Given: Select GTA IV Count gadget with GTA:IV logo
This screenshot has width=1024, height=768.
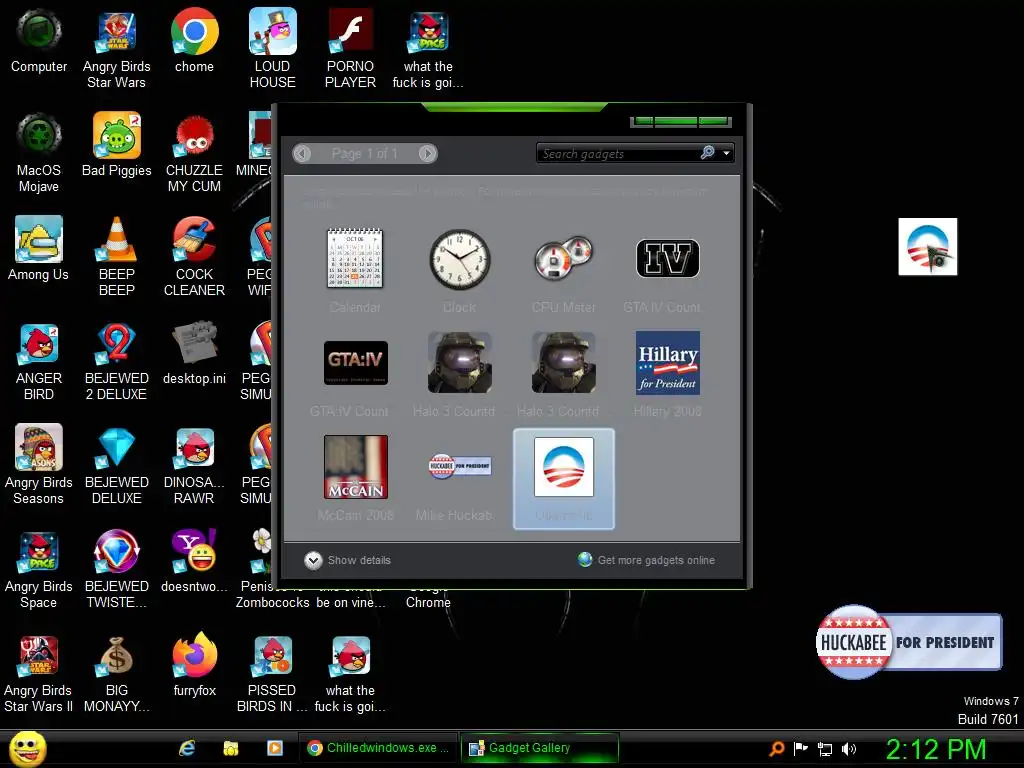Looking at the screenshot, I should pyautogui.click(x=356, y=362).
